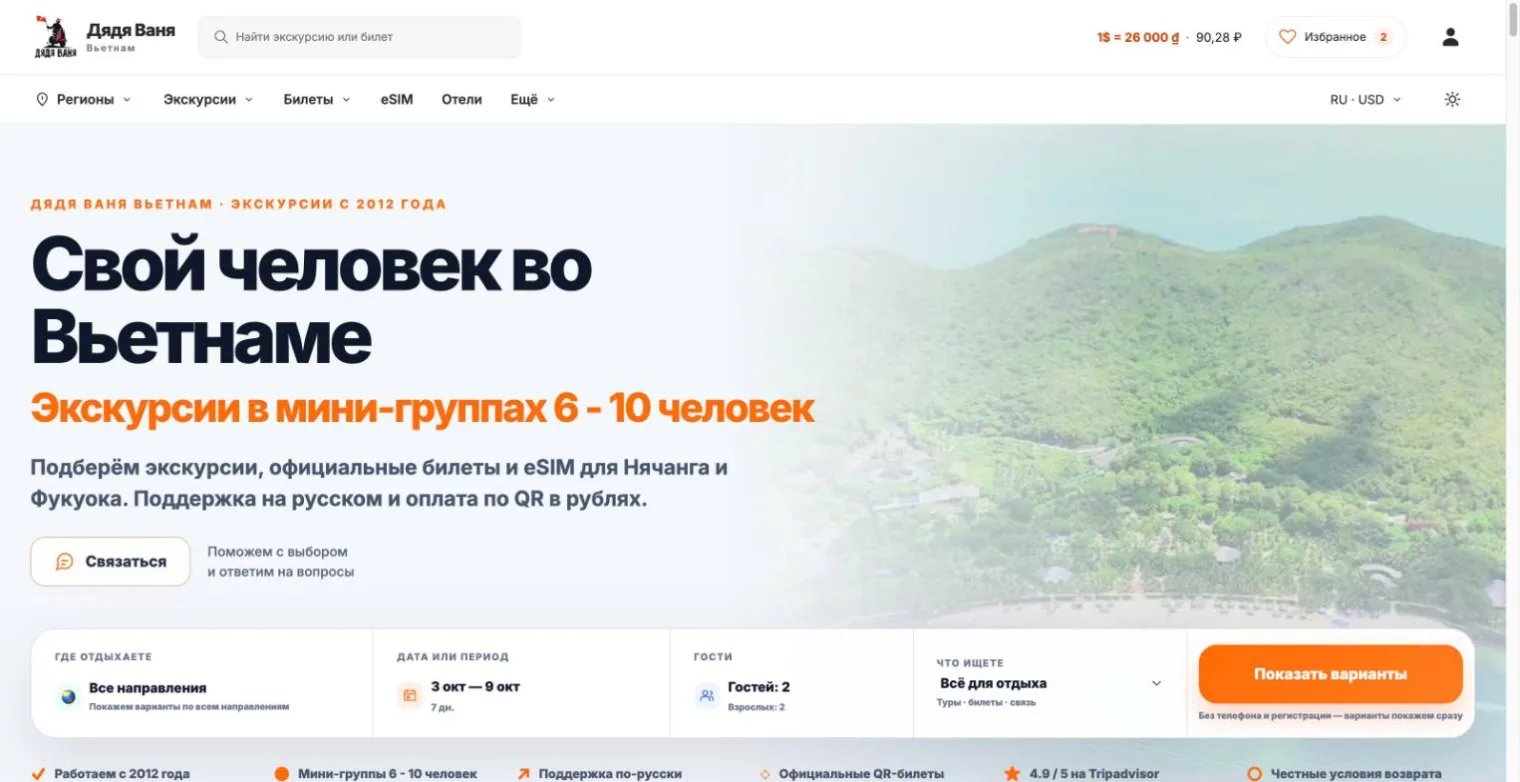Click the text Честные условия возврата
Viewport: 1520px width, 782px height.
(1356, 774)
